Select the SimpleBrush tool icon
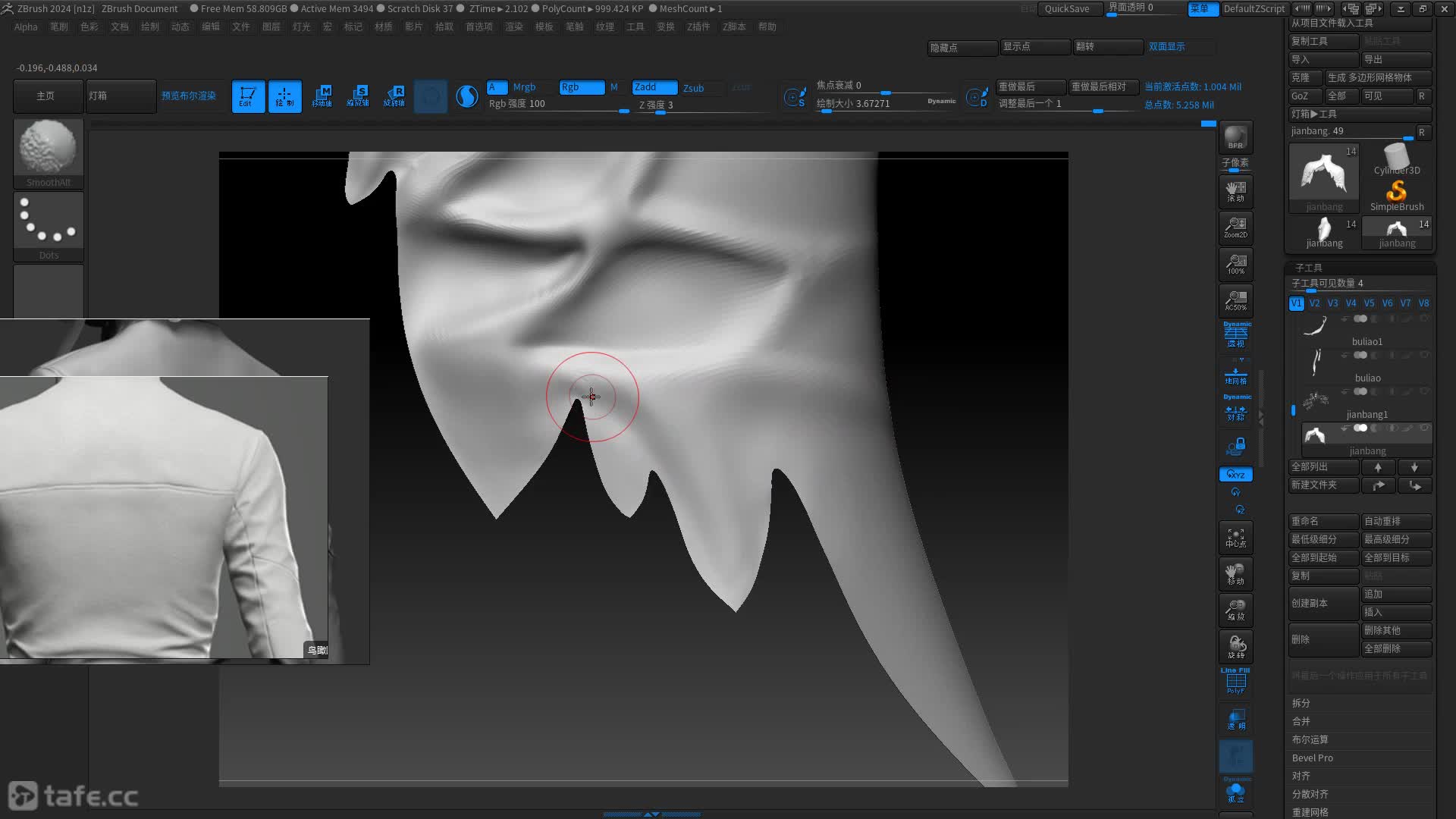 coord(1397,196)
